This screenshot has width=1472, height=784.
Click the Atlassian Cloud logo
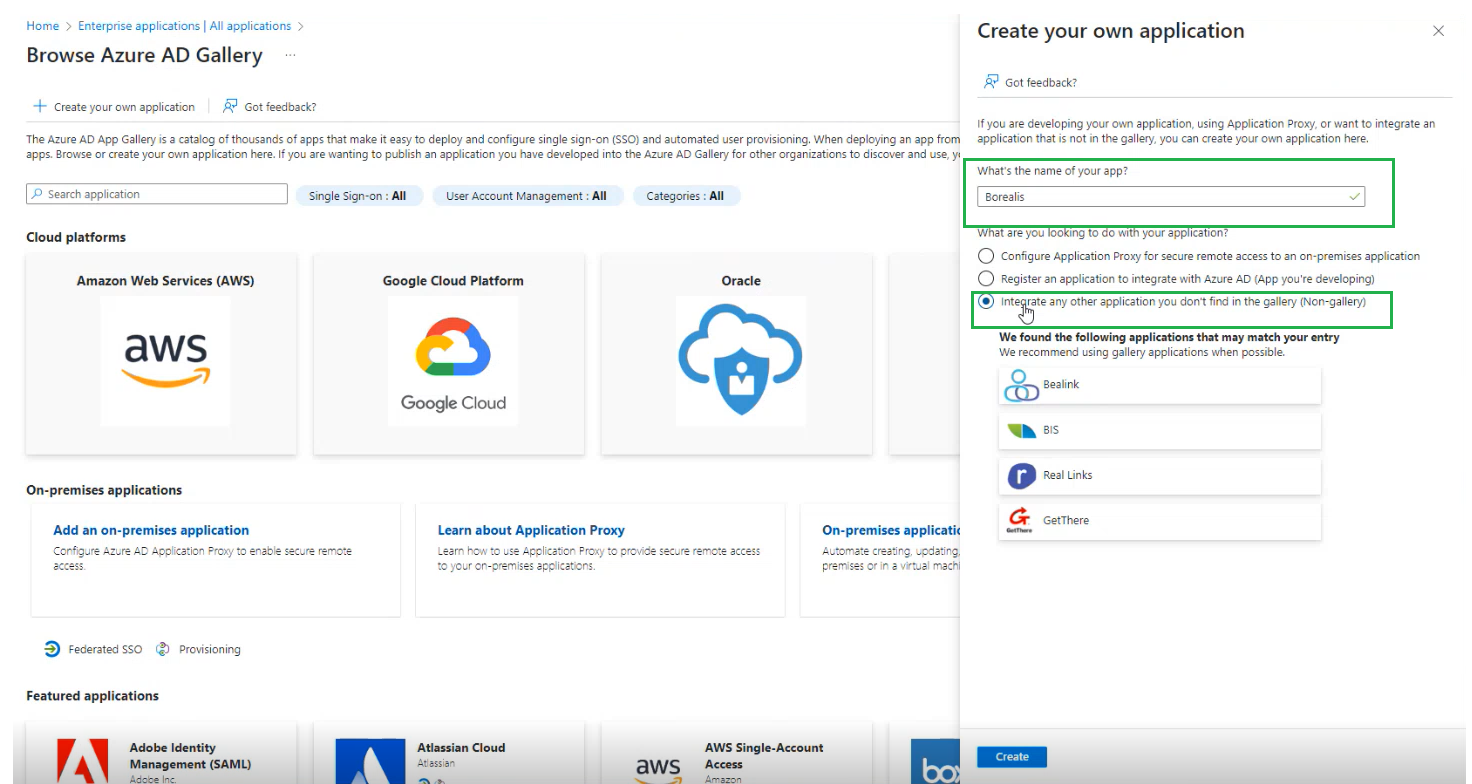point(370,762)
